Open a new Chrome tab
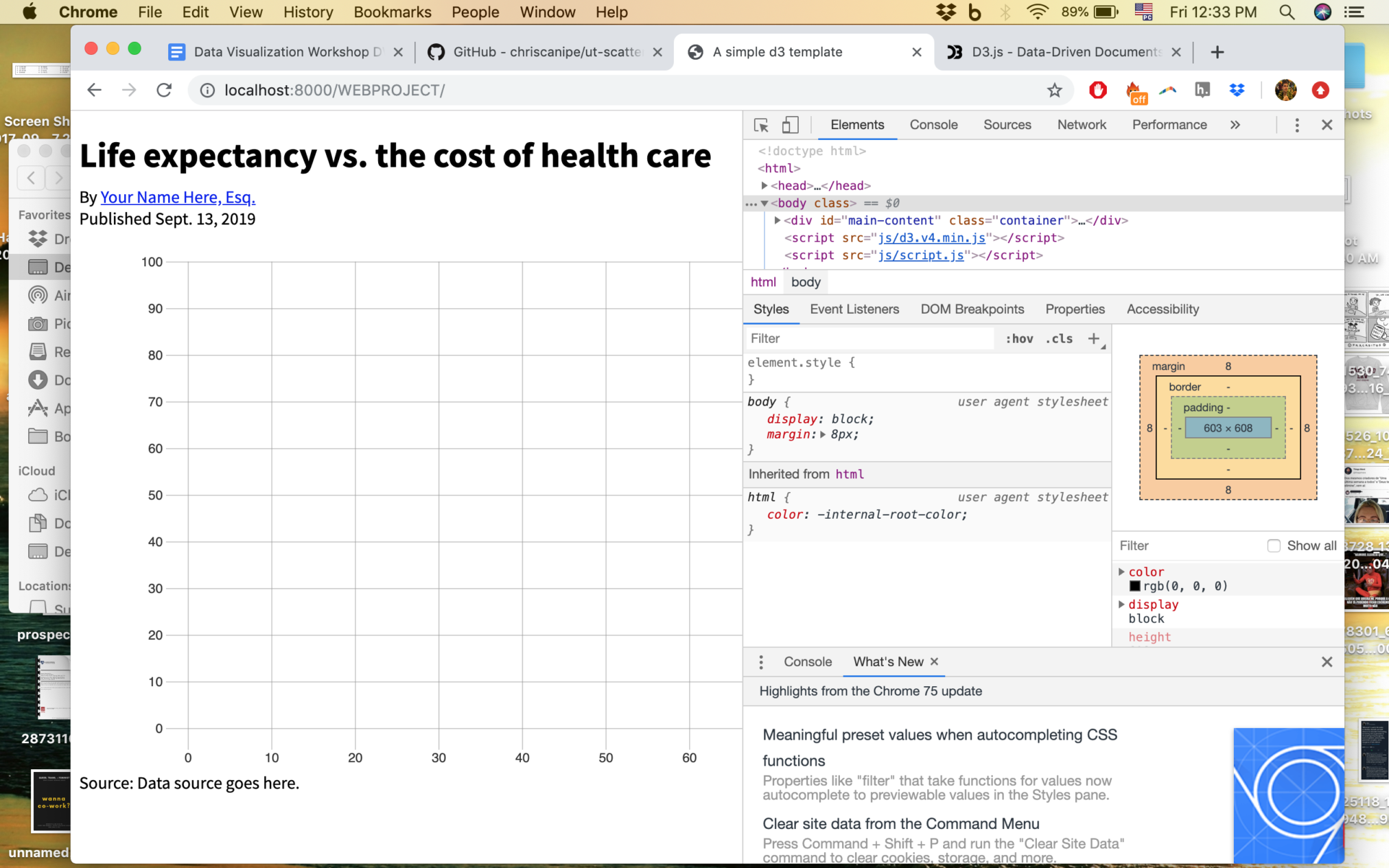This screenshot has width=1389, height=868. 1217,52
